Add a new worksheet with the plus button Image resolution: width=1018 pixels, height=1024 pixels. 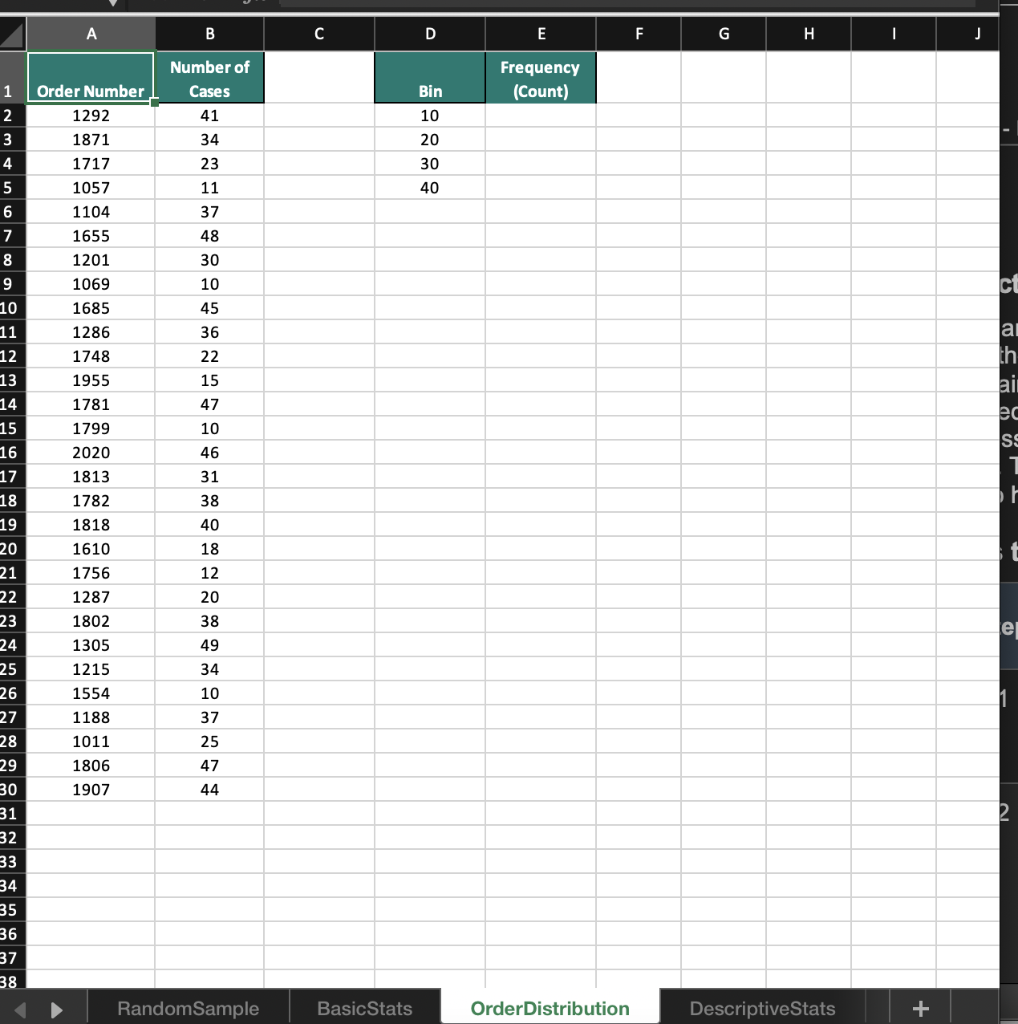[x=919, y=1008]
